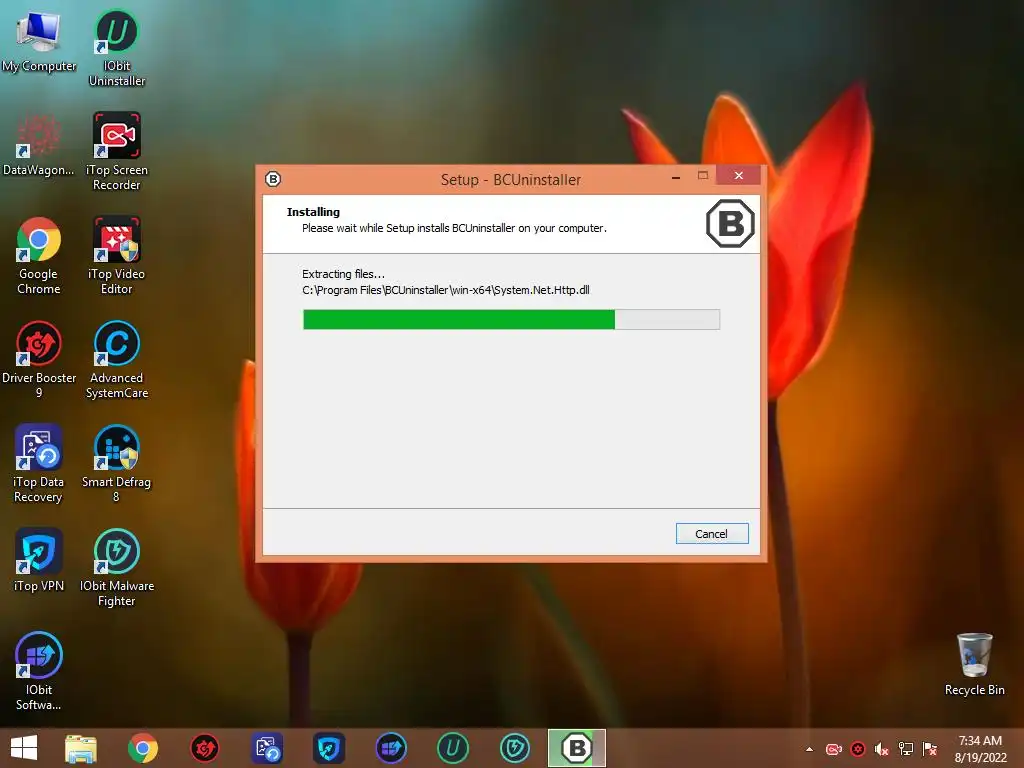Launch IObit Malware Fighter shortcut
1024x768 pixels.
(117, 568)
